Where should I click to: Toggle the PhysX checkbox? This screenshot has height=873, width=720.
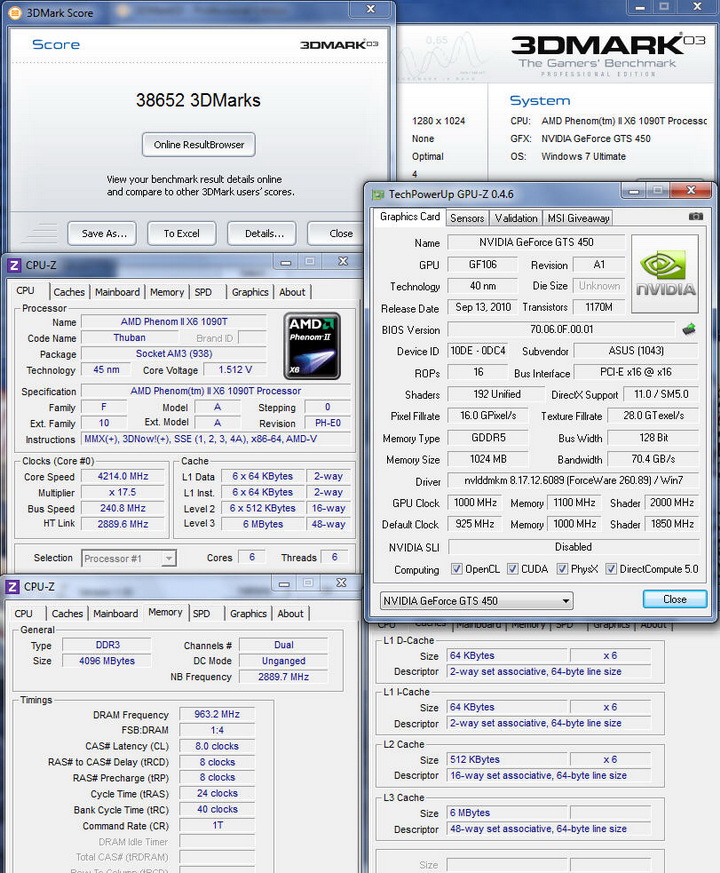click(562, 569)
